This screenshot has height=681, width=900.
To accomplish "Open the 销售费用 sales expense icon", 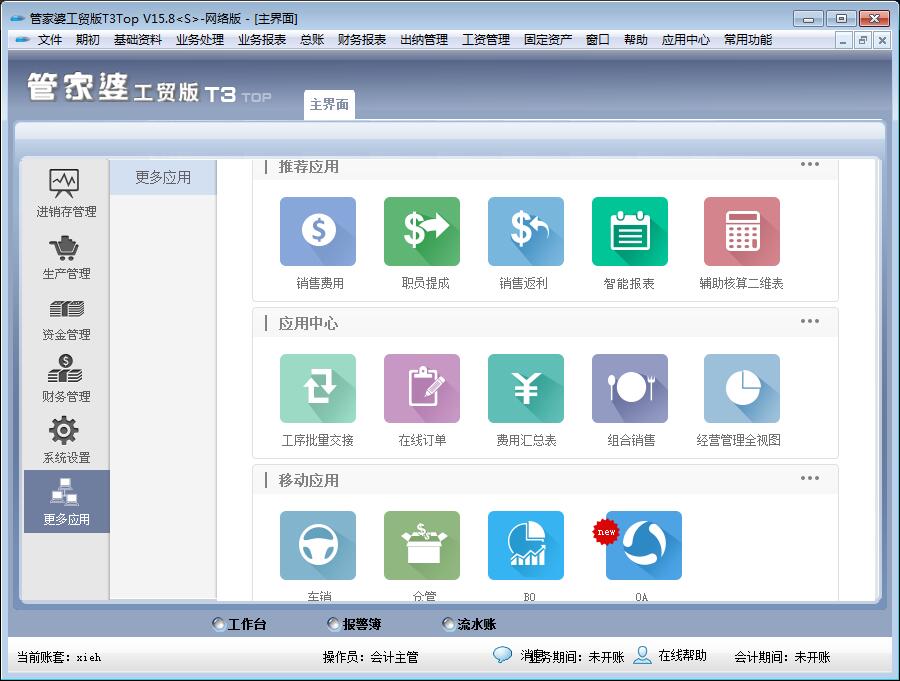I will pos(318,232).
